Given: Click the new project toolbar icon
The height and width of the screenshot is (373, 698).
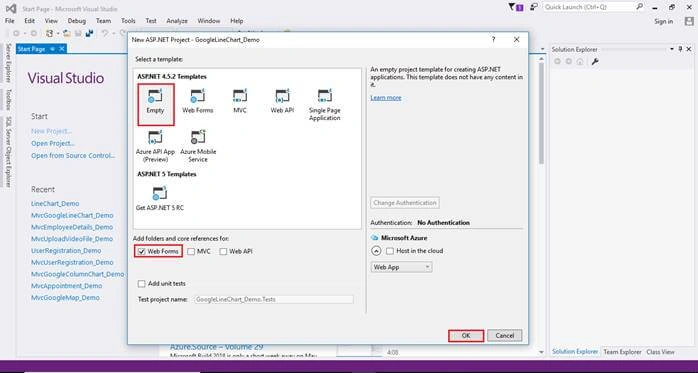Looking at the screenshot, I should (x=49, y=33).
